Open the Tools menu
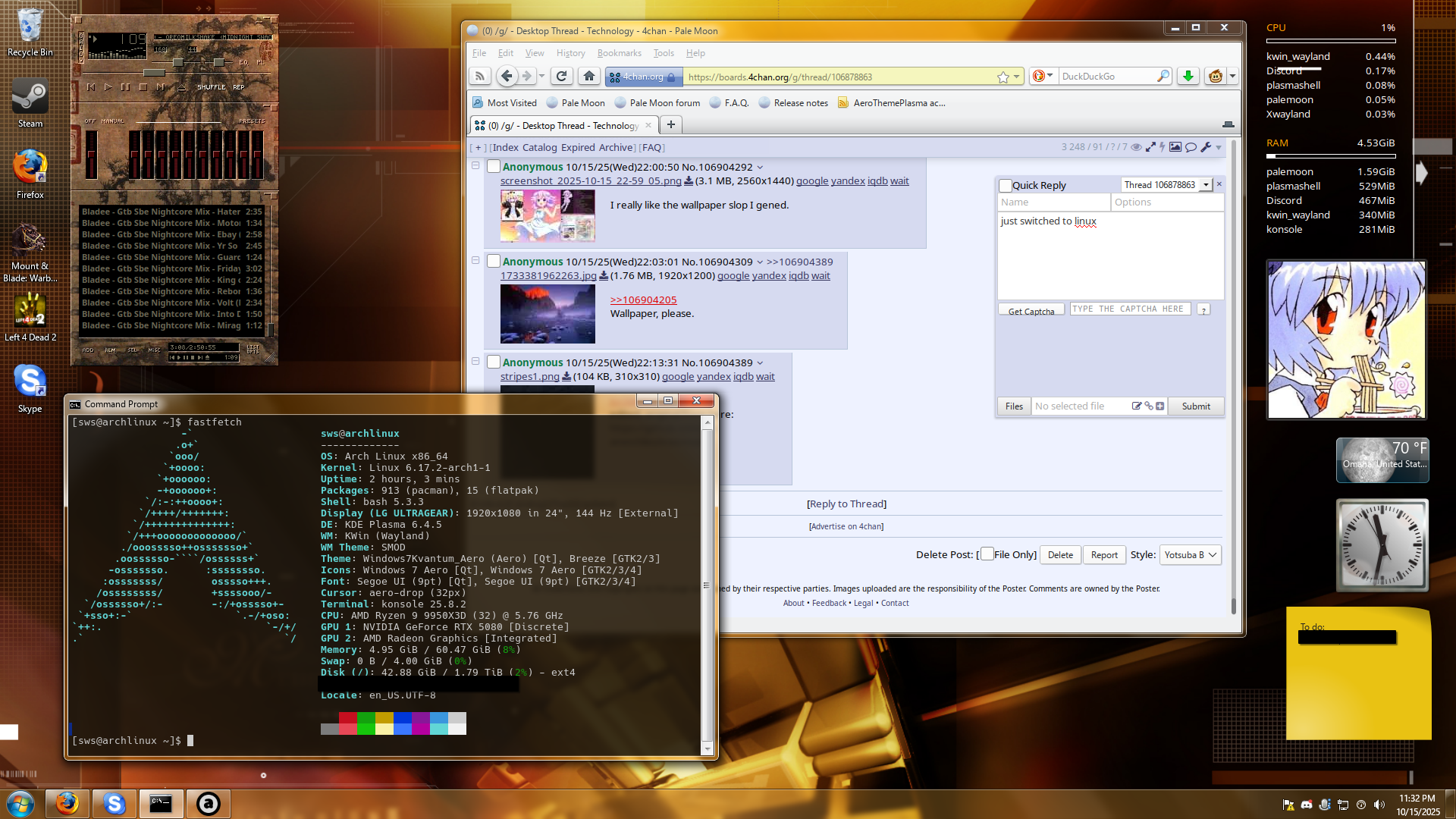Screen dimensions: 1456x819 (664, 53)
